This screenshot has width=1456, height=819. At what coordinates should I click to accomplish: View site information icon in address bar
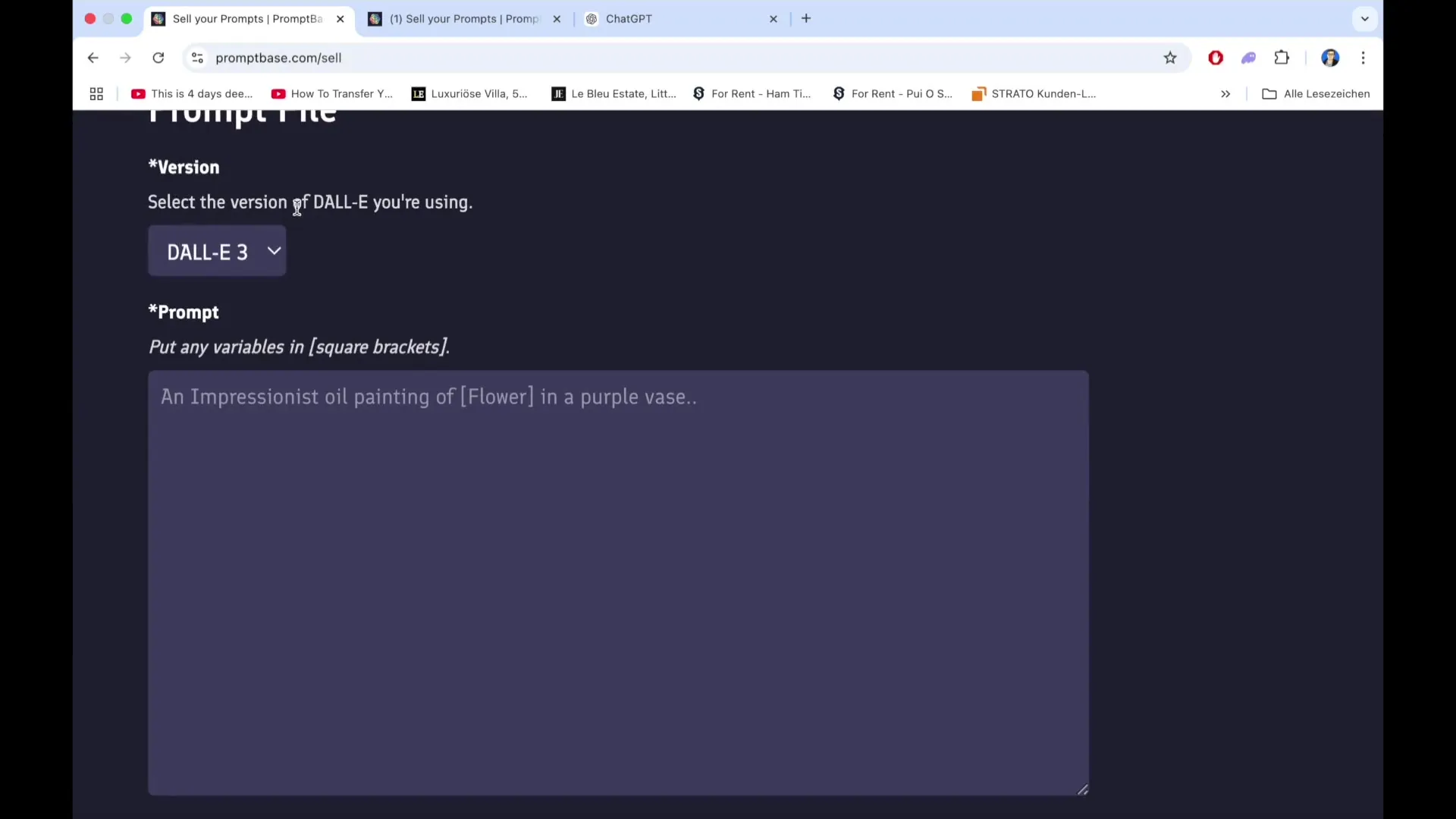click(197, 58)
